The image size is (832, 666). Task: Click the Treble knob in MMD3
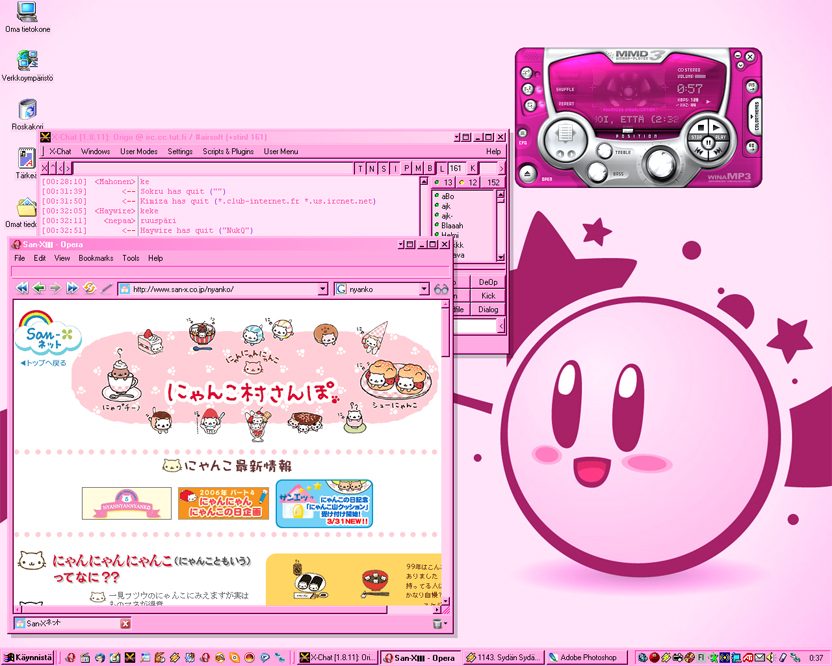pyautogui.click(x=604, y=151)
